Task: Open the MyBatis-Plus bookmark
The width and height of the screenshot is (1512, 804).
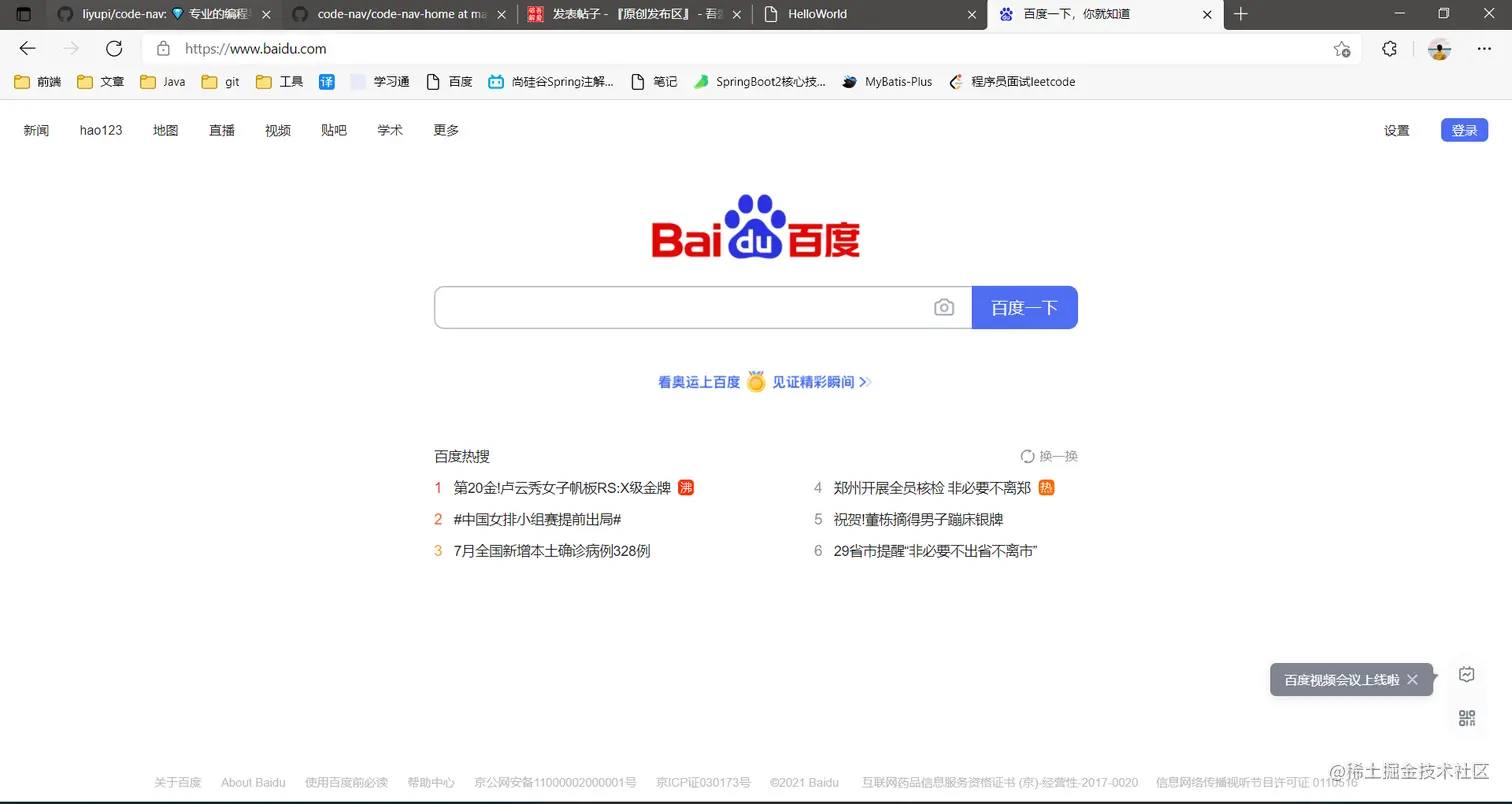Action: click(887, 82)
